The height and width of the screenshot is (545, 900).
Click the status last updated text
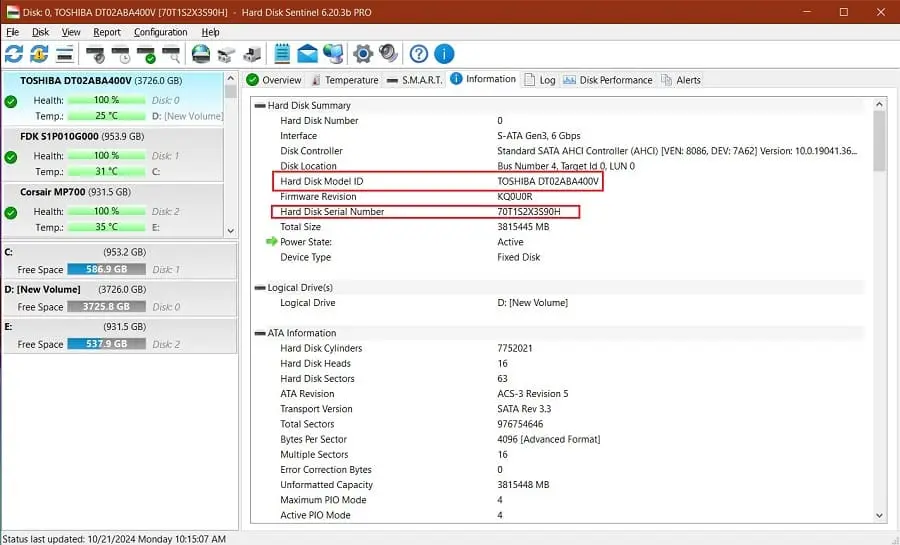point(114,539)
